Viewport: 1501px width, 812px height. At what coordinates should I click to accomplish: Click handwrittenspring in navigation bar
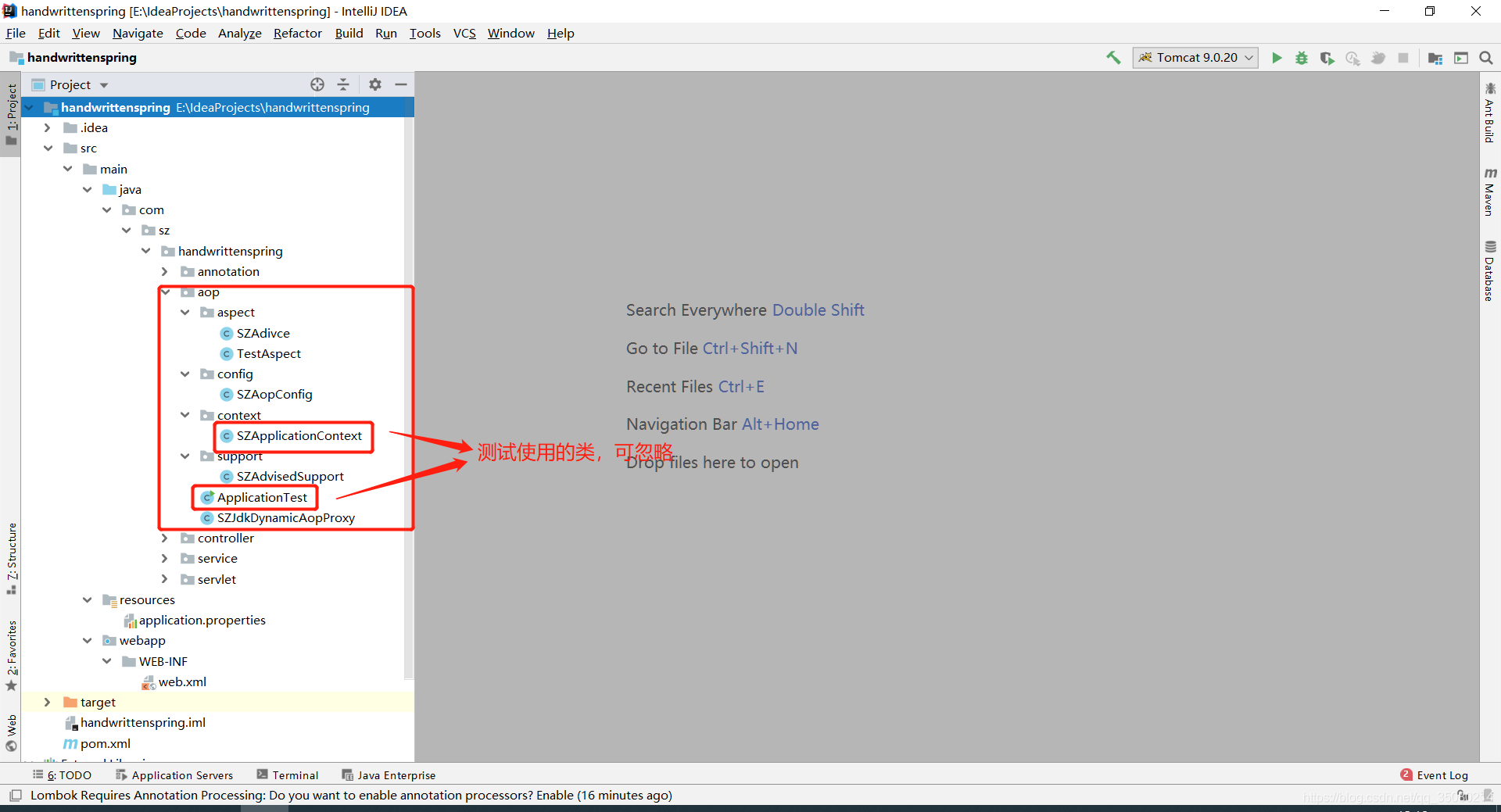point(73,57)
